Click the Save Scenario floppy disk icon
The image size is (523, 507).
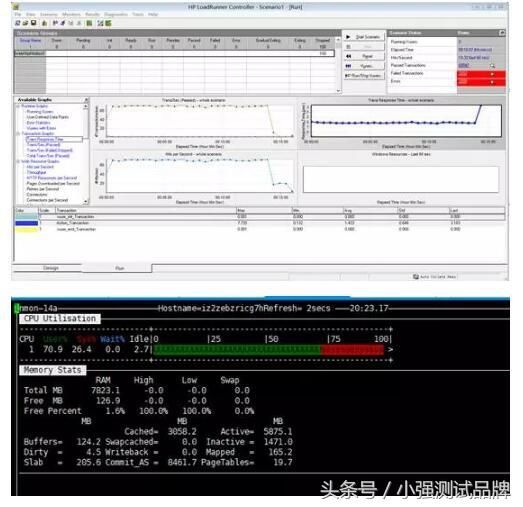33,23
